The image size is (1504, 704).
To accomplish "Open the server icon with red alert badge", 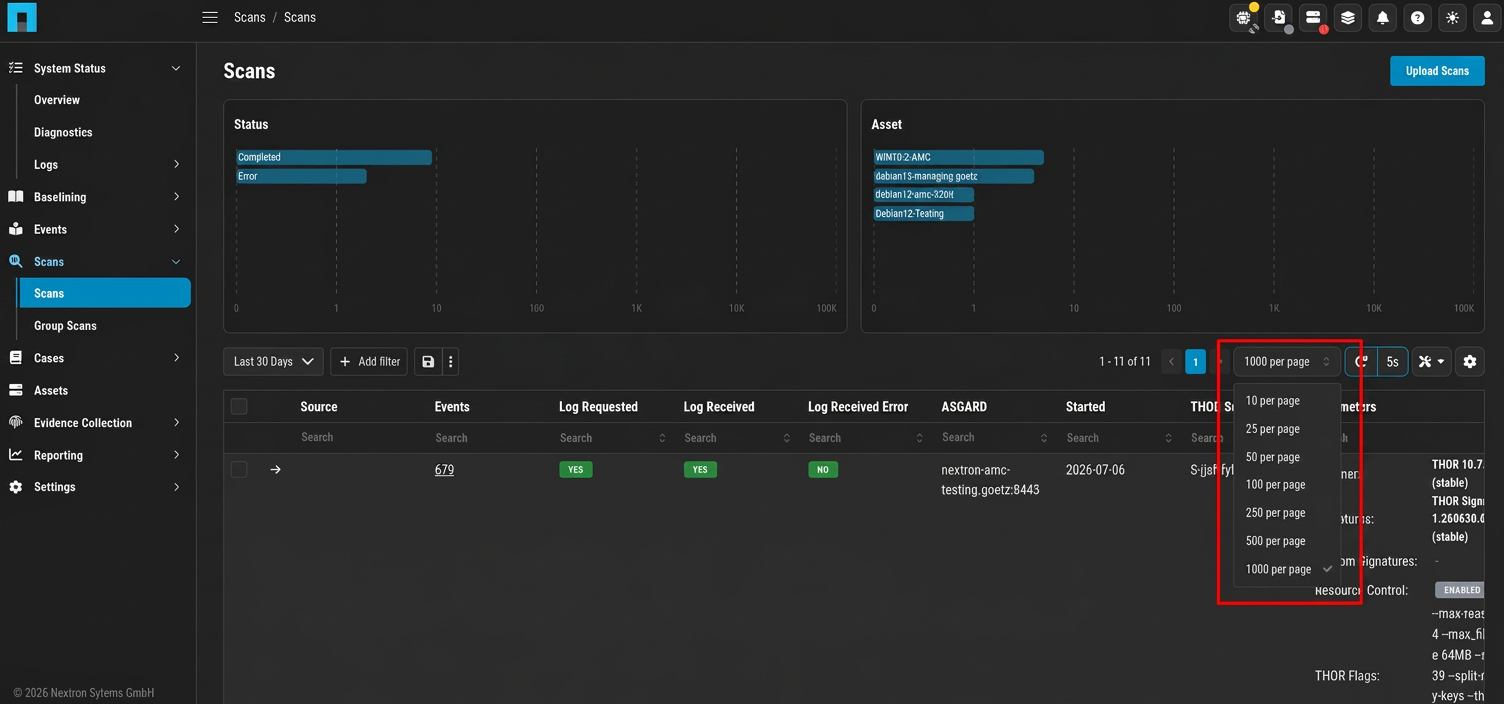I will tap(1314, 17).
